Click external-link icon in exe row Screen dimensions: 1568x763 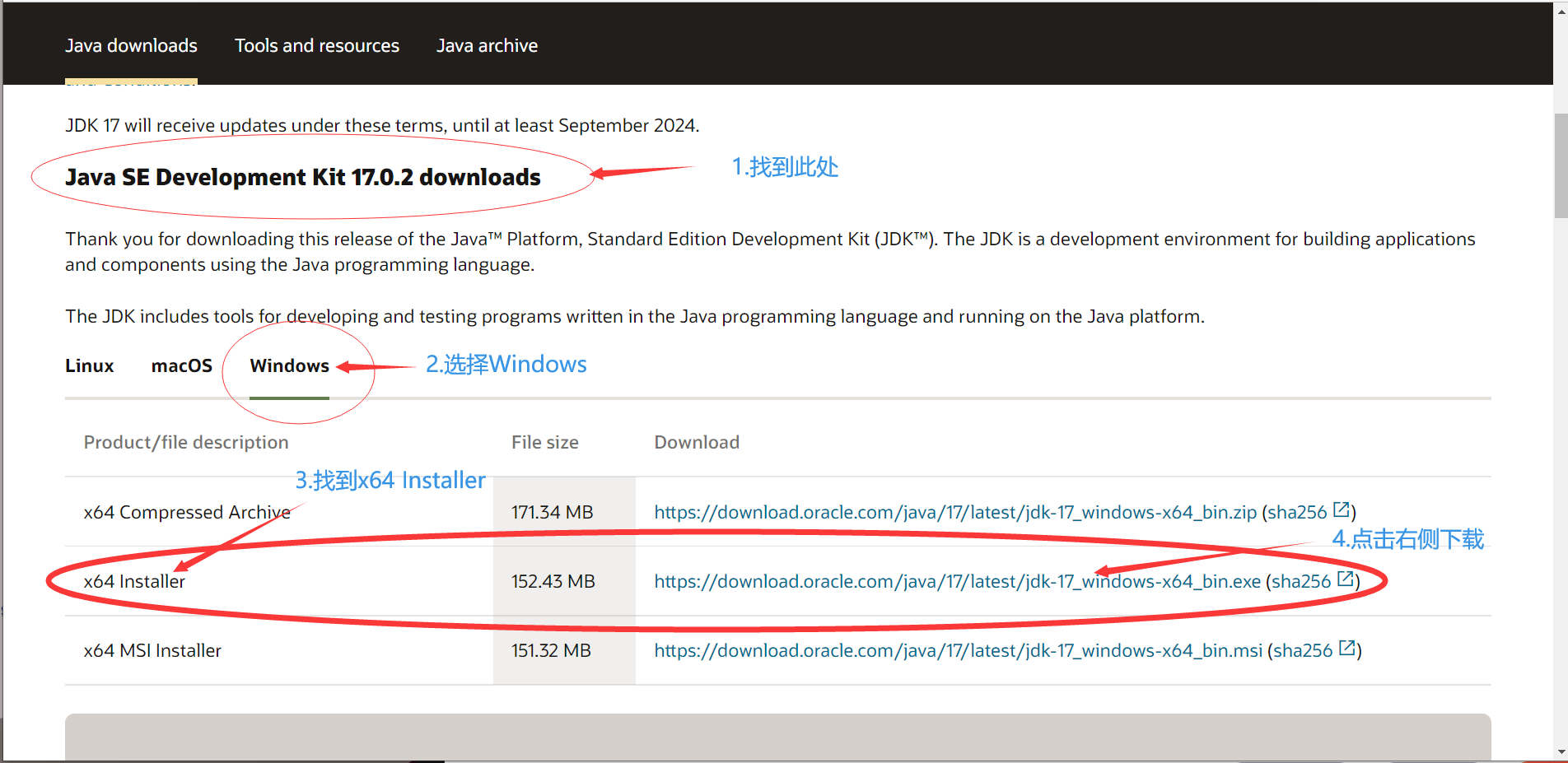tap(1346, 579)
